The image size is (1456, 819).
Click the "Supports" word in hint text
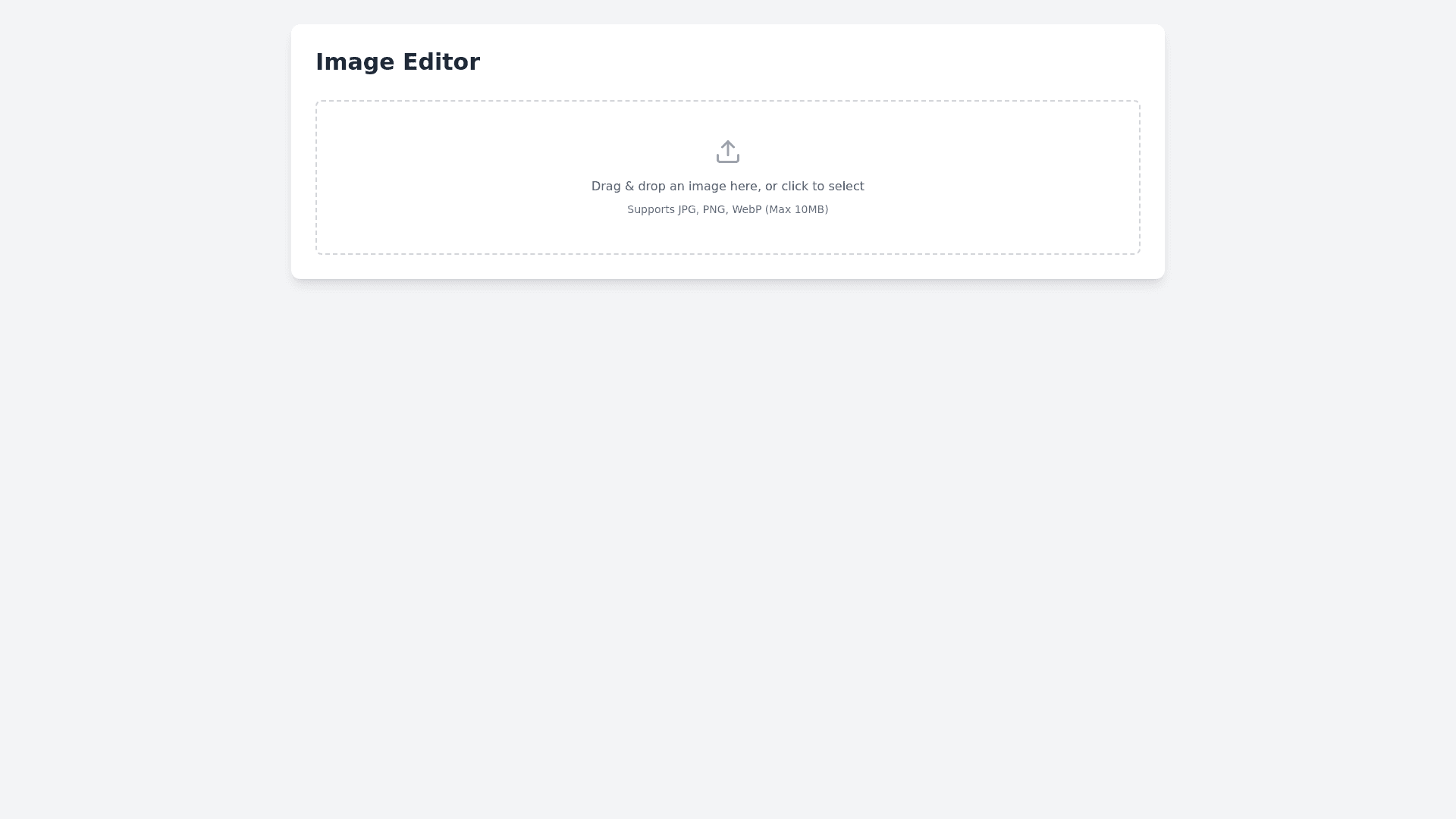point(651,209)
